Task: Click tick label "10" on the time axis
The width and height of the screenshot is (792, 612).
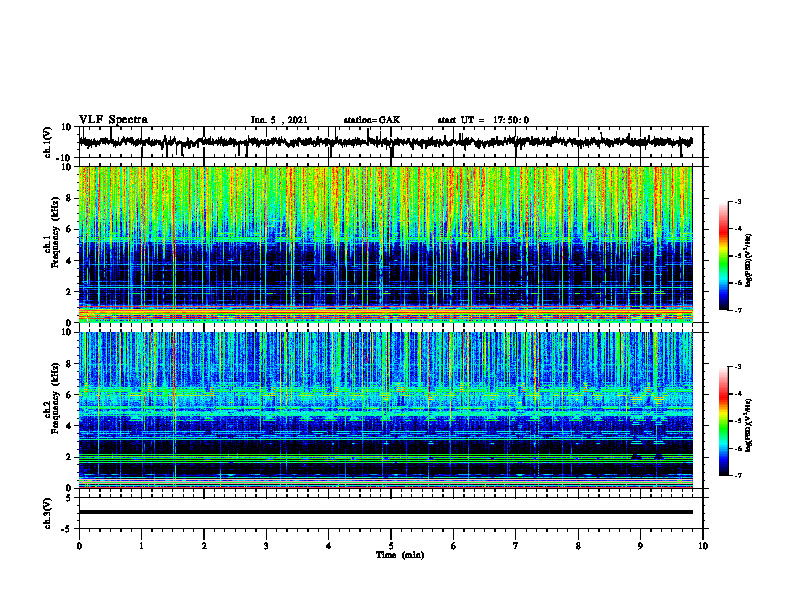Action: (x=703, y=546)
